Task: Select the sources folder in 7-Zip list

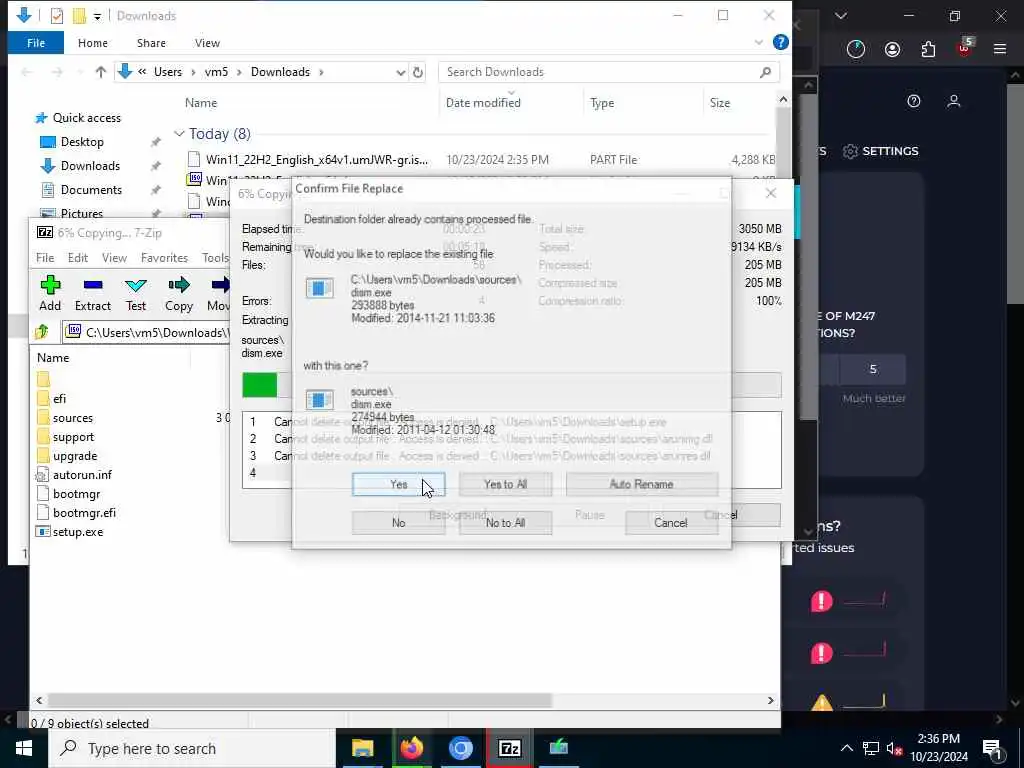Action: (x=72, y=418)
